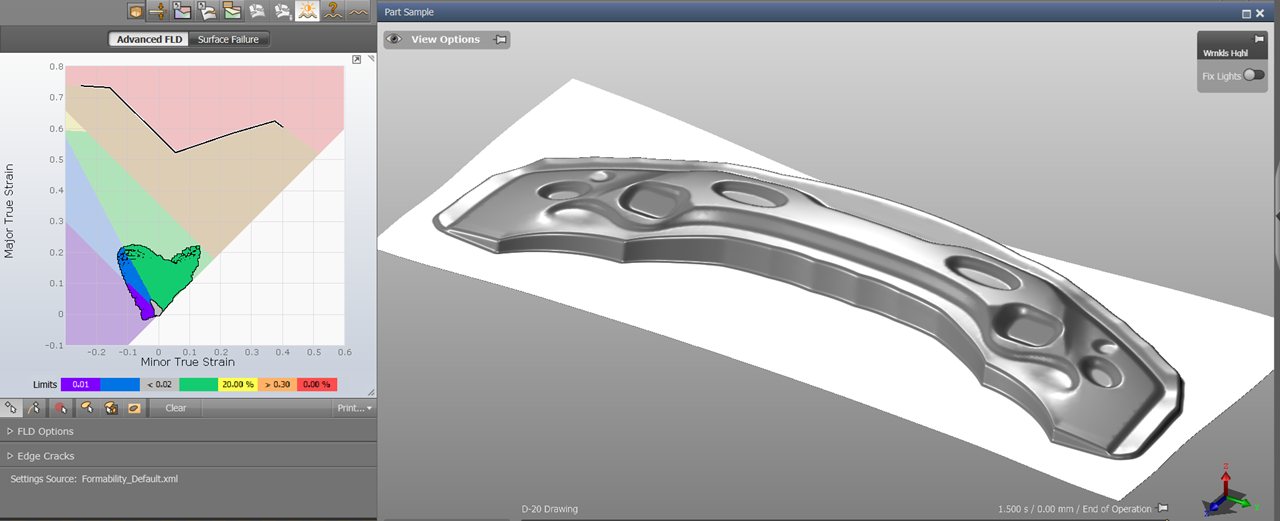1280x521 pixels.
Task: Click the Clear button
Action: tap(176, 408)
